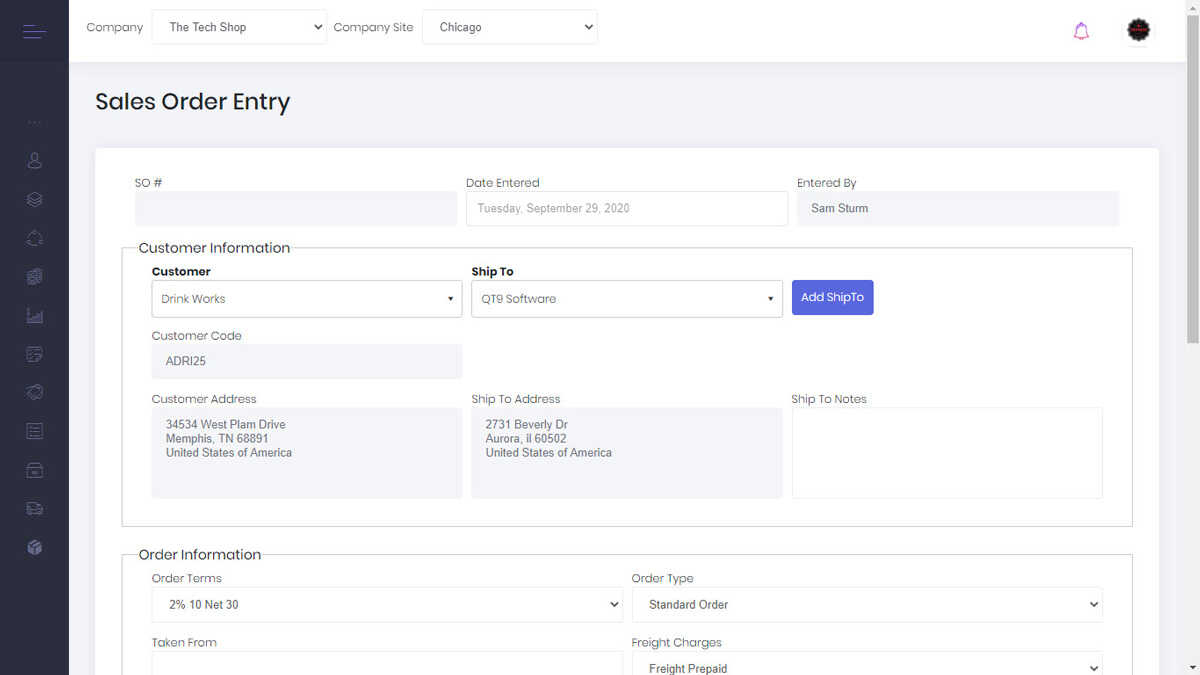Open the user profile avatar menu
This screenshot has height=675, width=1200.
(1138, 30)
